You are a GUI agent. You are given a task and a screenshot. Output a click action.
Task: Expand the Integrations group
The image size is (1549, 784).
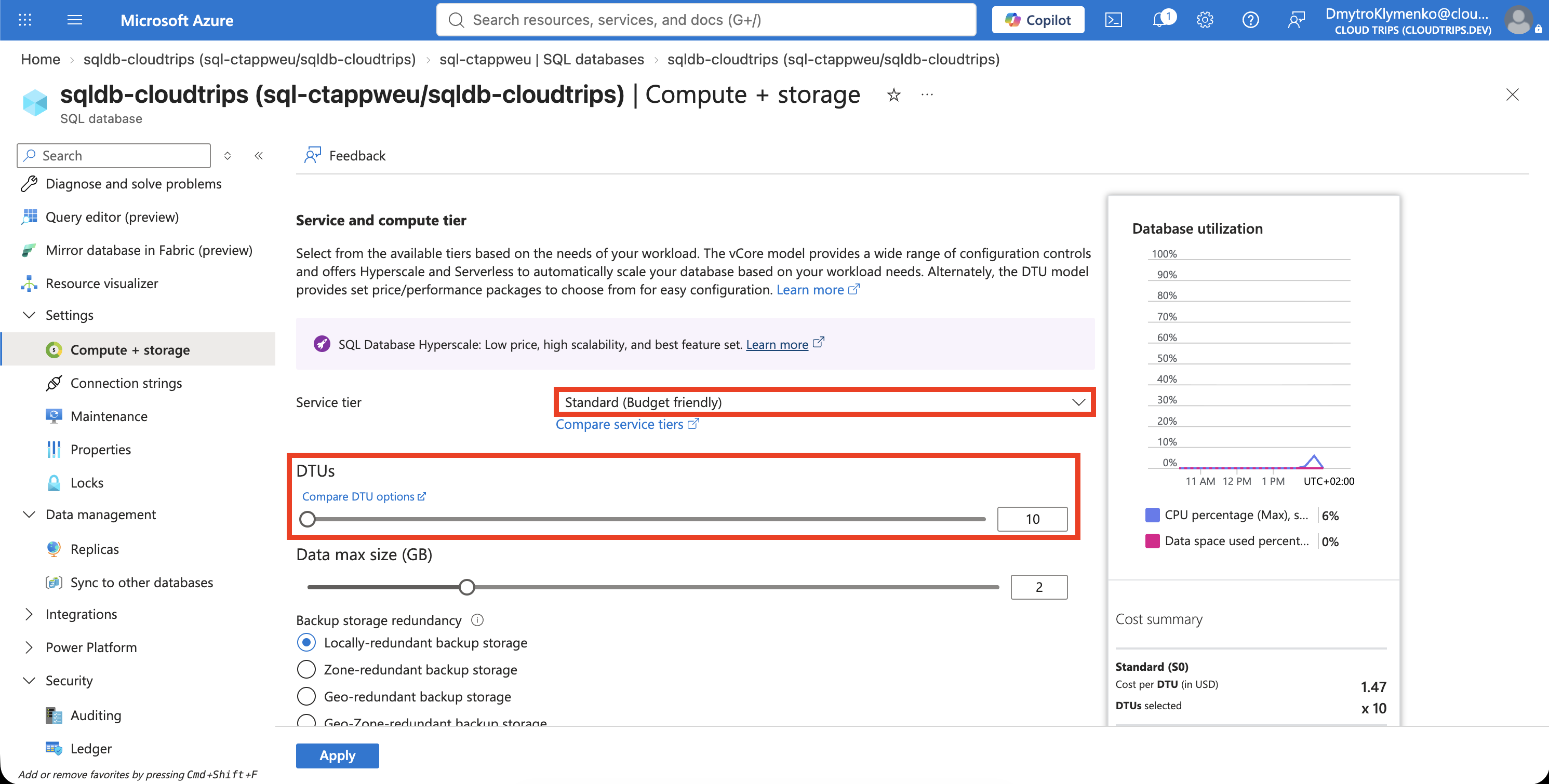click(x=29, y=614)
